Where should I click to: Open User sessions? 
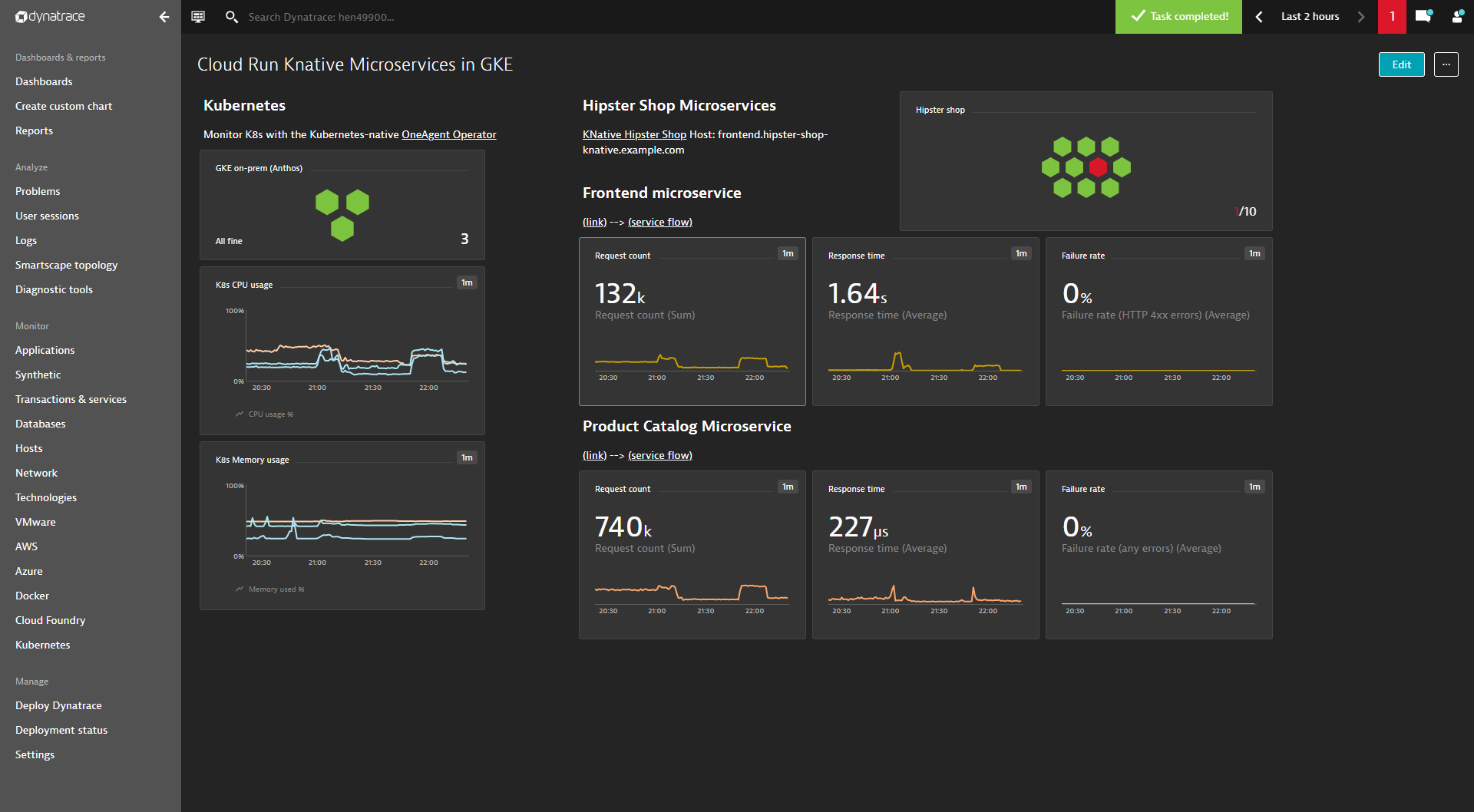pyautogui.click(x=47, y=216)
